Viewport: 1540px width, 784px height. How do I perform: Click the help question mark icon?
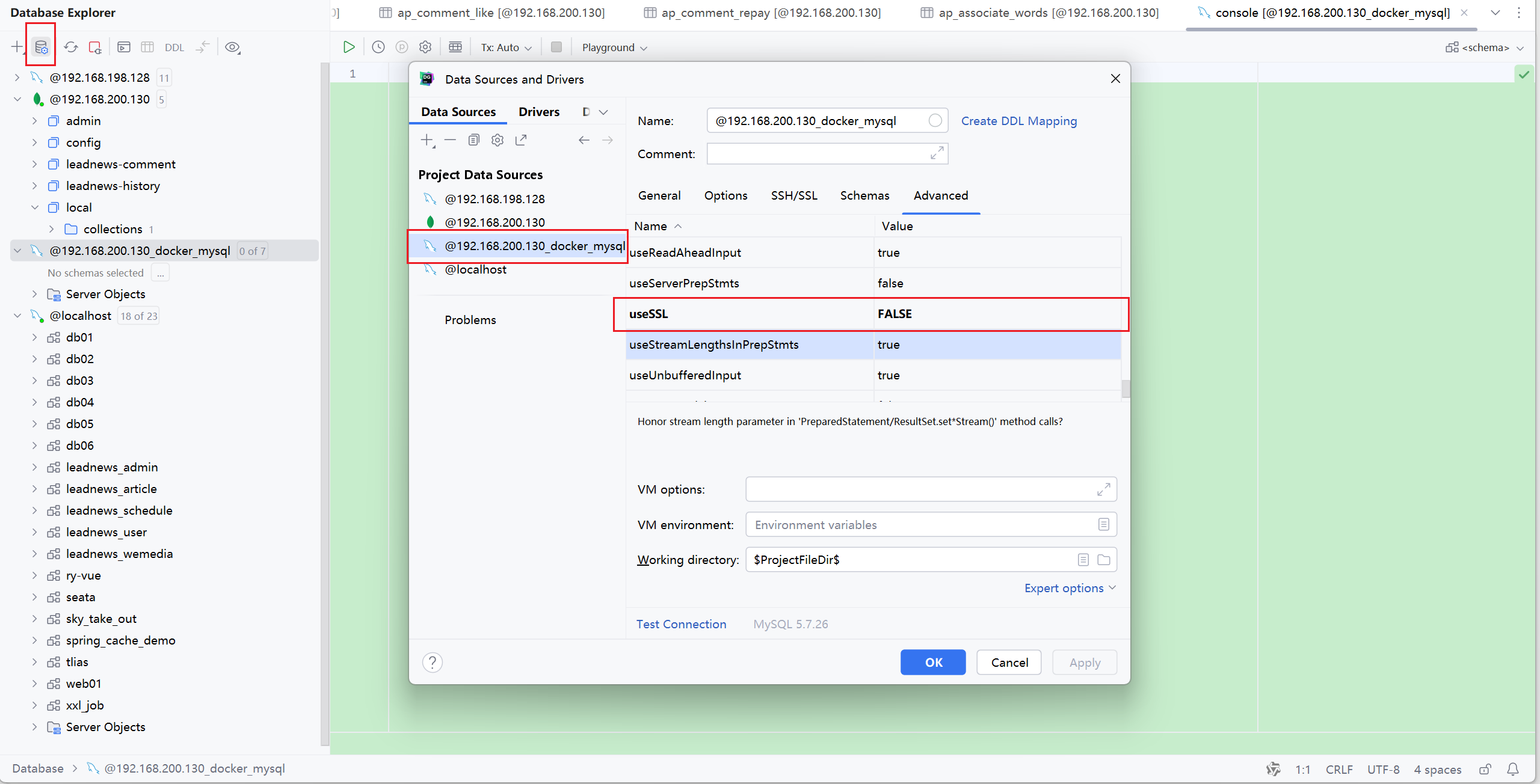click(x=432, y=662)
